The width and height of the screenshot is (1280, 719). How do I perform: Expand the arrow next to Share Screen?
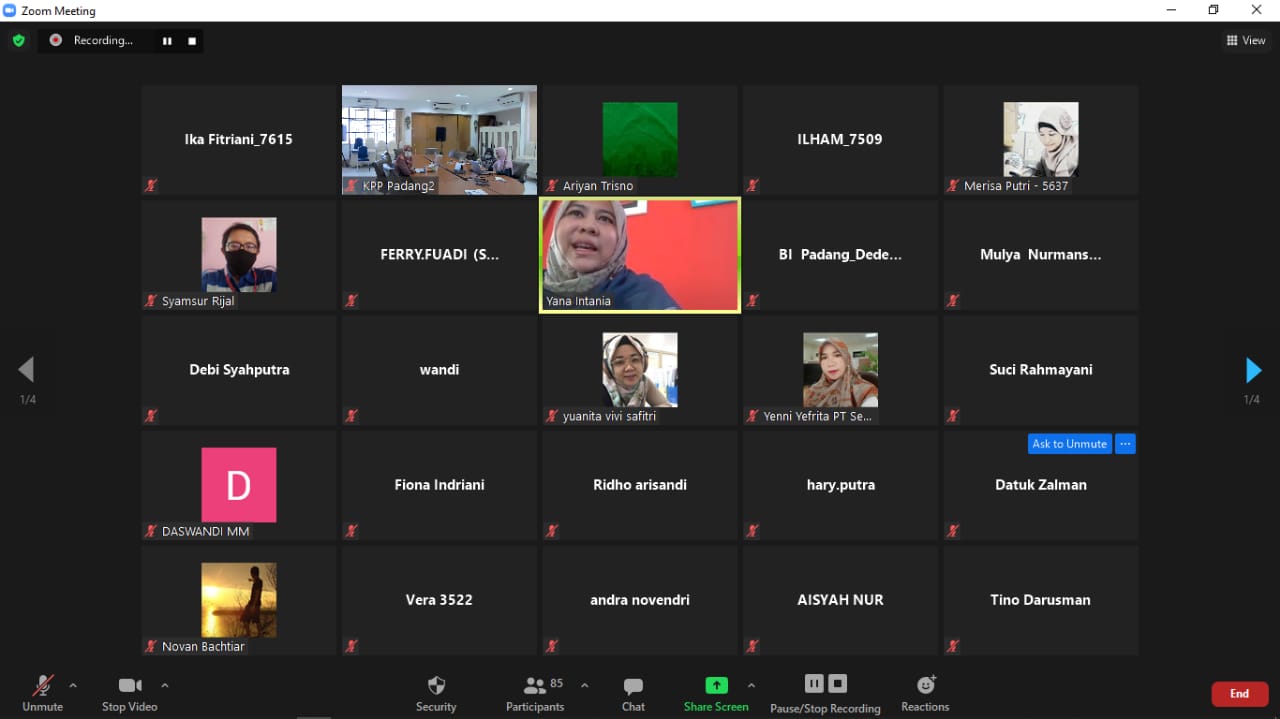click(x=751, y=685)
